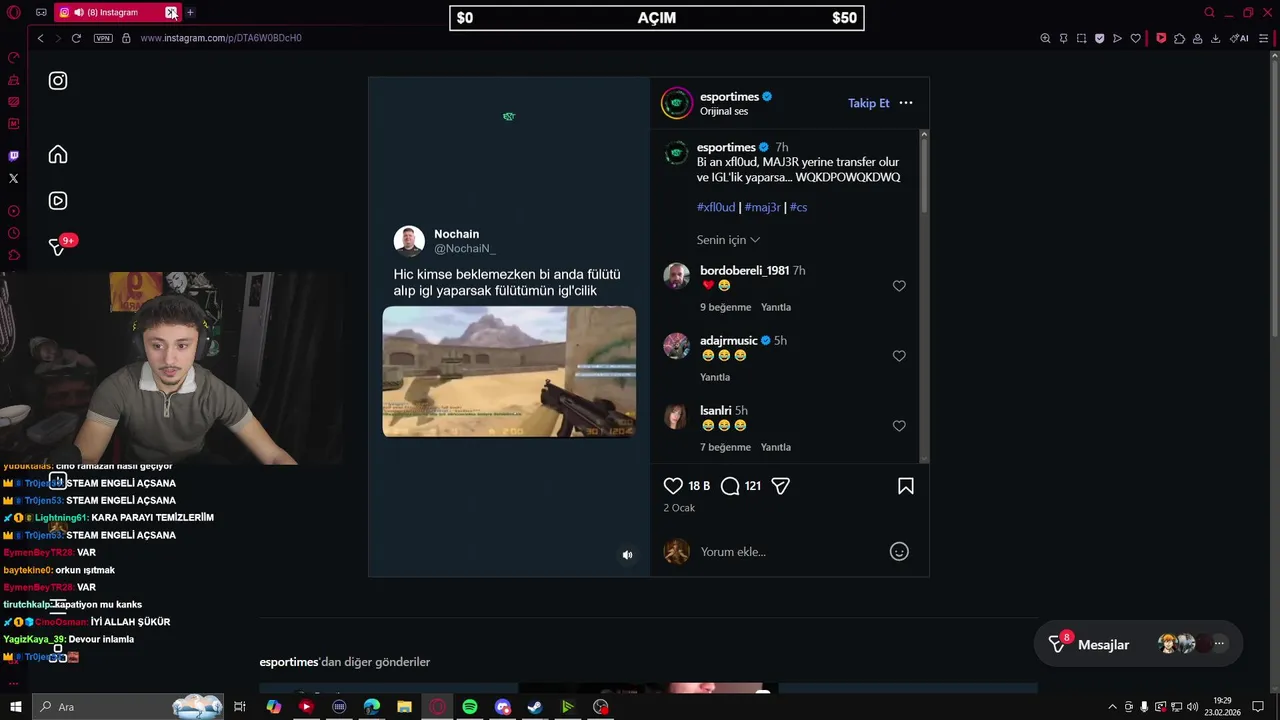Open the Opera GX main menu logo
This screenshot has width=1280, height=720.
tap(14, 12)
